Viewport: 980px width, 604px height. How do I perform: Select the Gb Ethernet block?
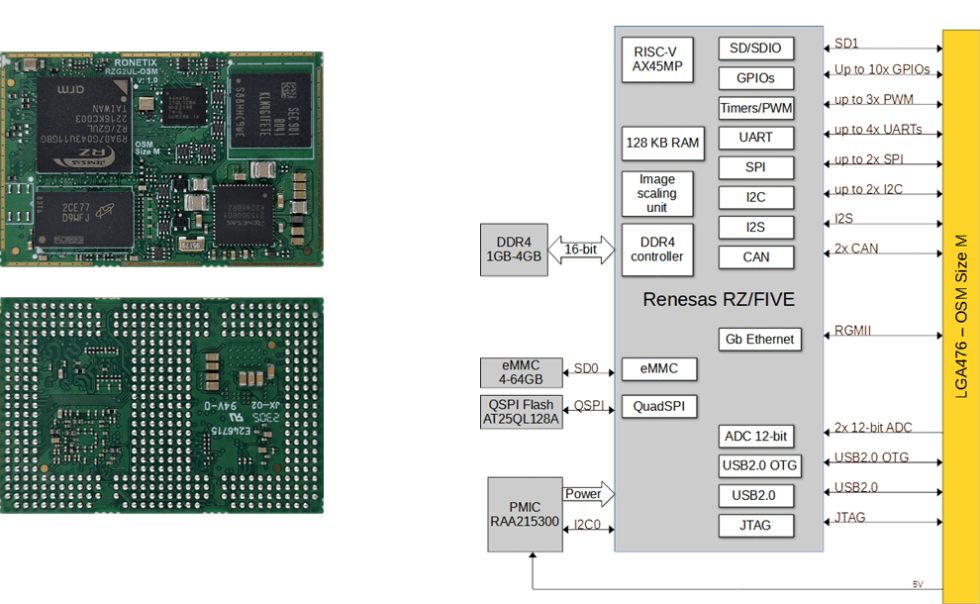click(760, 340)
